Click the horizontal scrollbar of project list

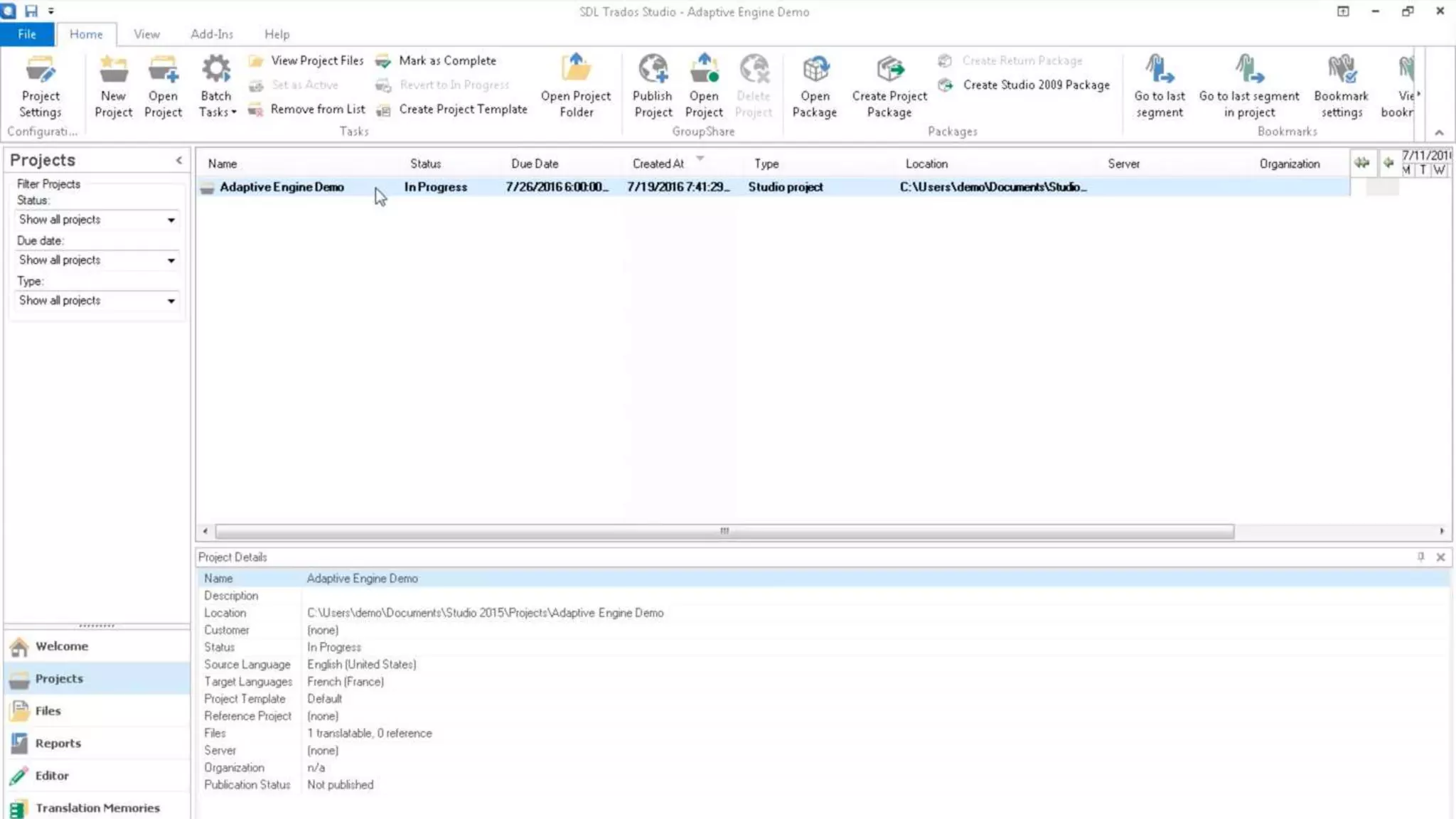coord(724,531)
